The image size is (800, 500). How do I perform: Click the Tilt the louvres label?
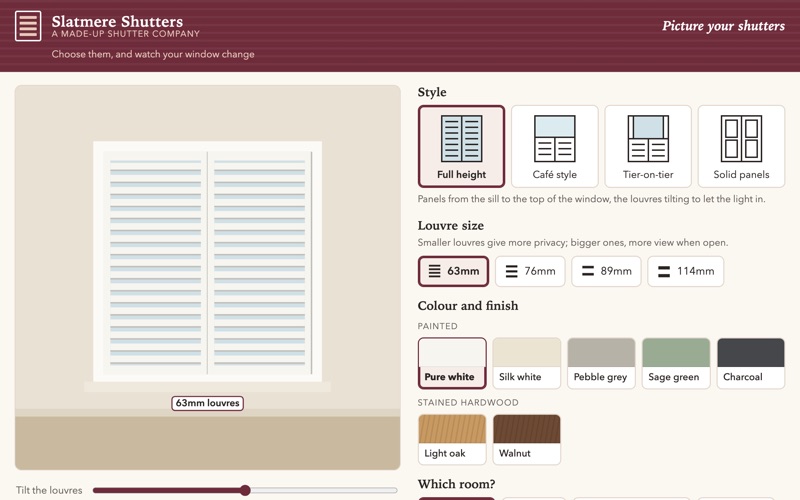[x=49, y=490]
